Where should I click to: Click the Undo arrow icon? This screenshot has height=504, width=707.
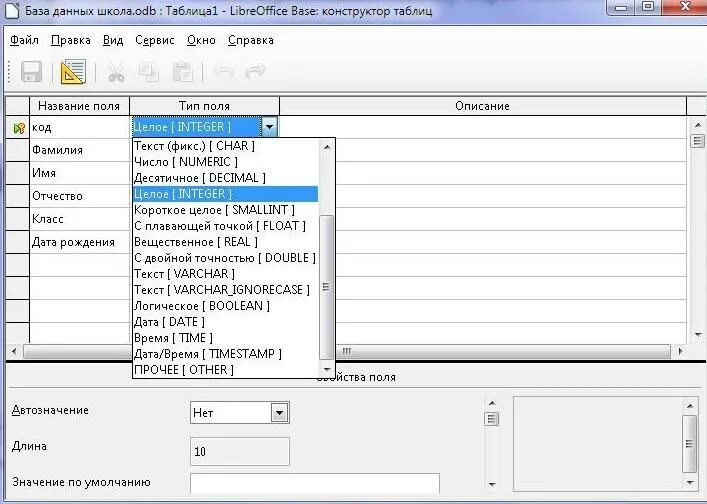click(223, 71)
